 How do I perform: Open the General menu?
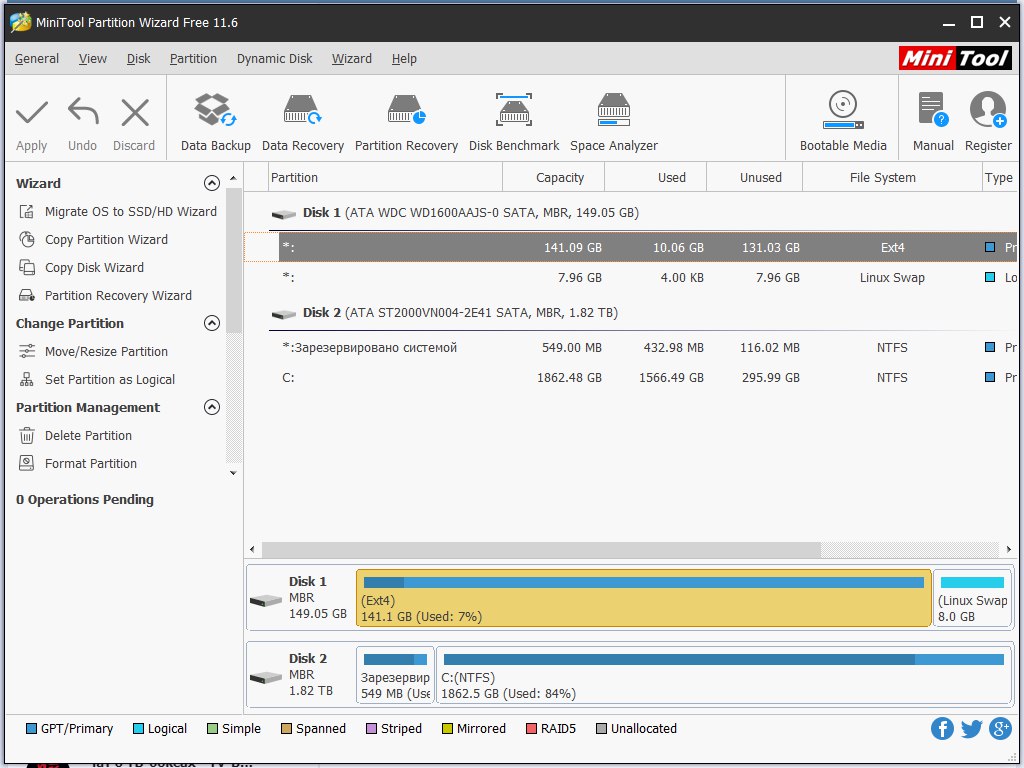point(37,59)
